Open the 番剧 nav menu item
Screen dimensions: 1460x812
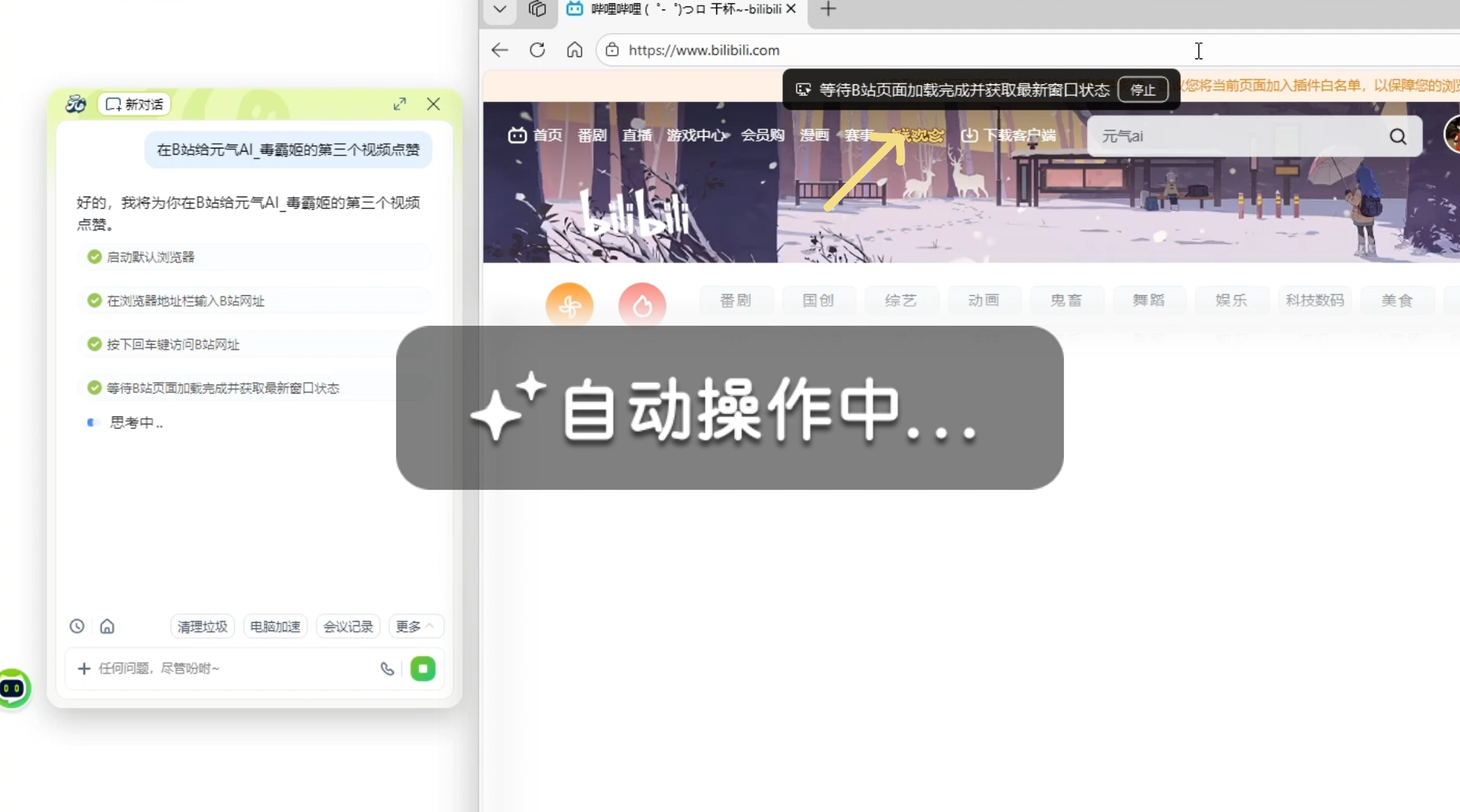(x=592, y=135)
